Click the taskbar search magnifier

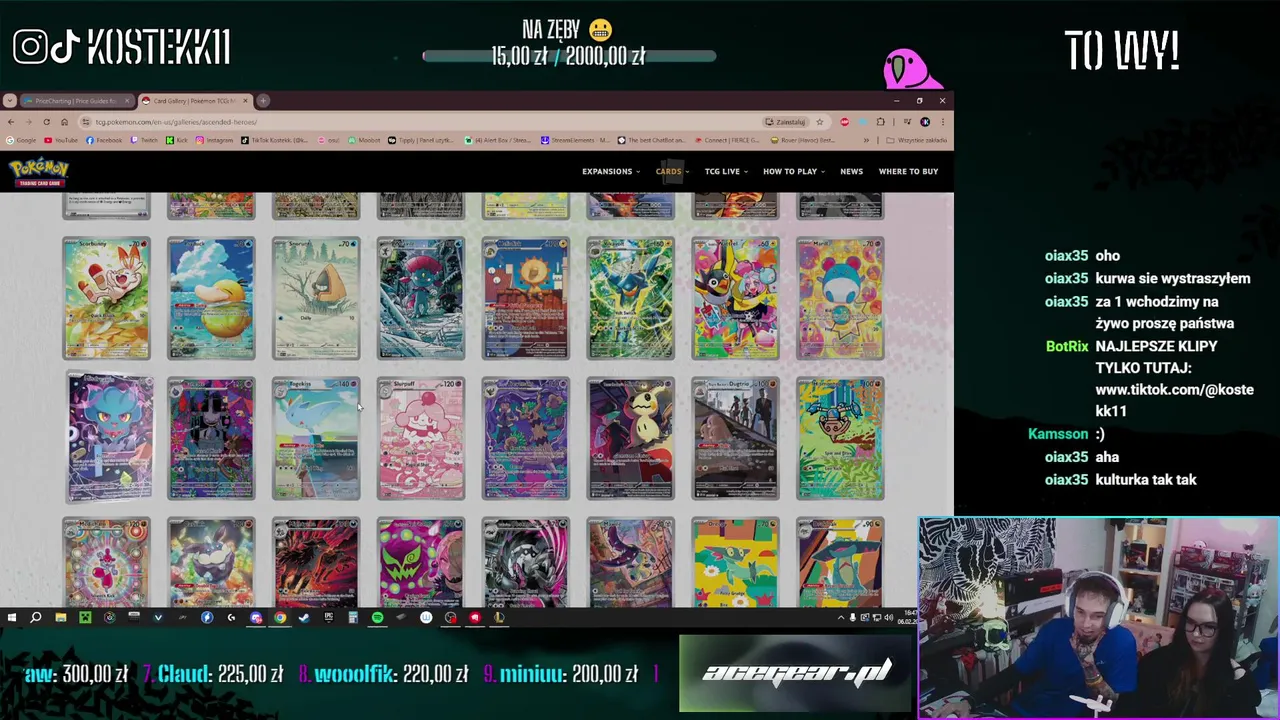point(36,618)
